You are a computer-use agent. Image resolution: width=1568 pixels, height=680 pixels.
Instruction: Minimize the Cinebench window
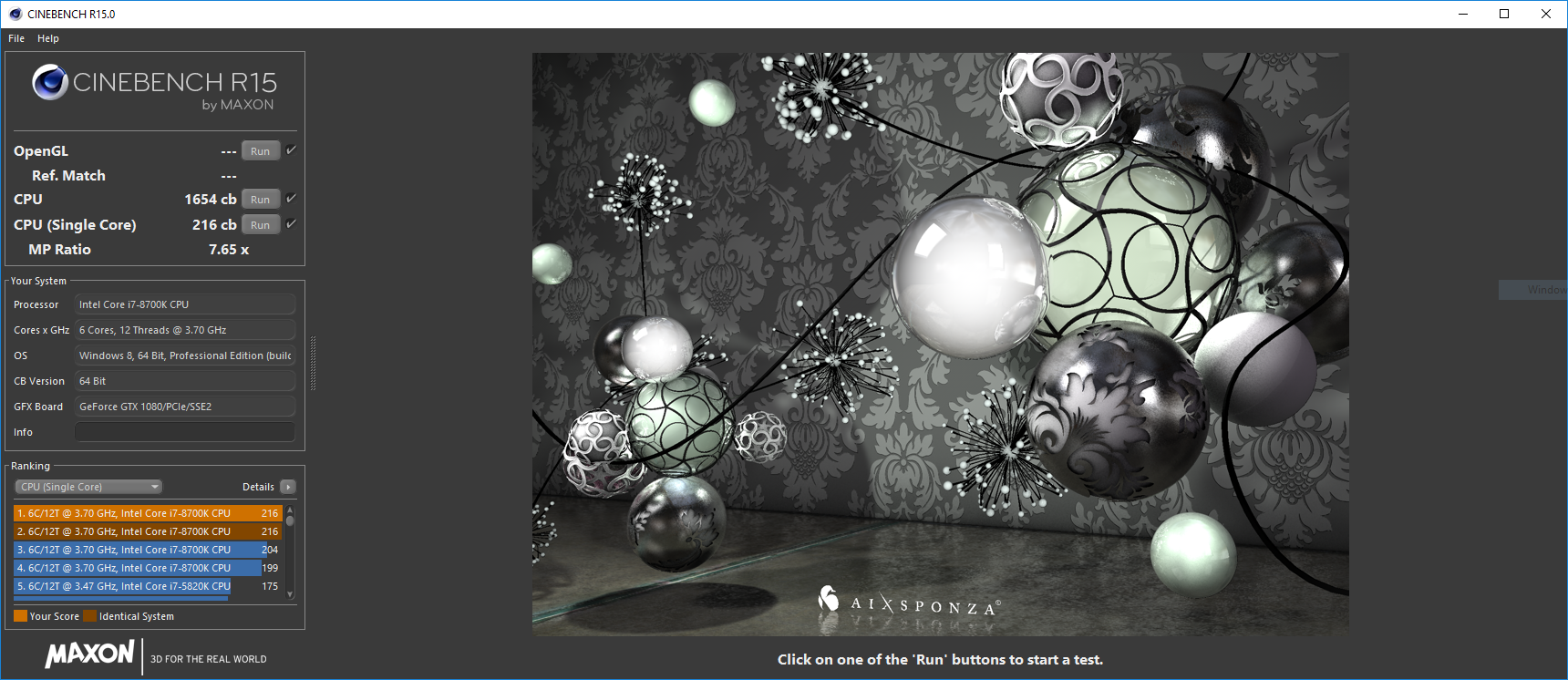coord(1463,14)
